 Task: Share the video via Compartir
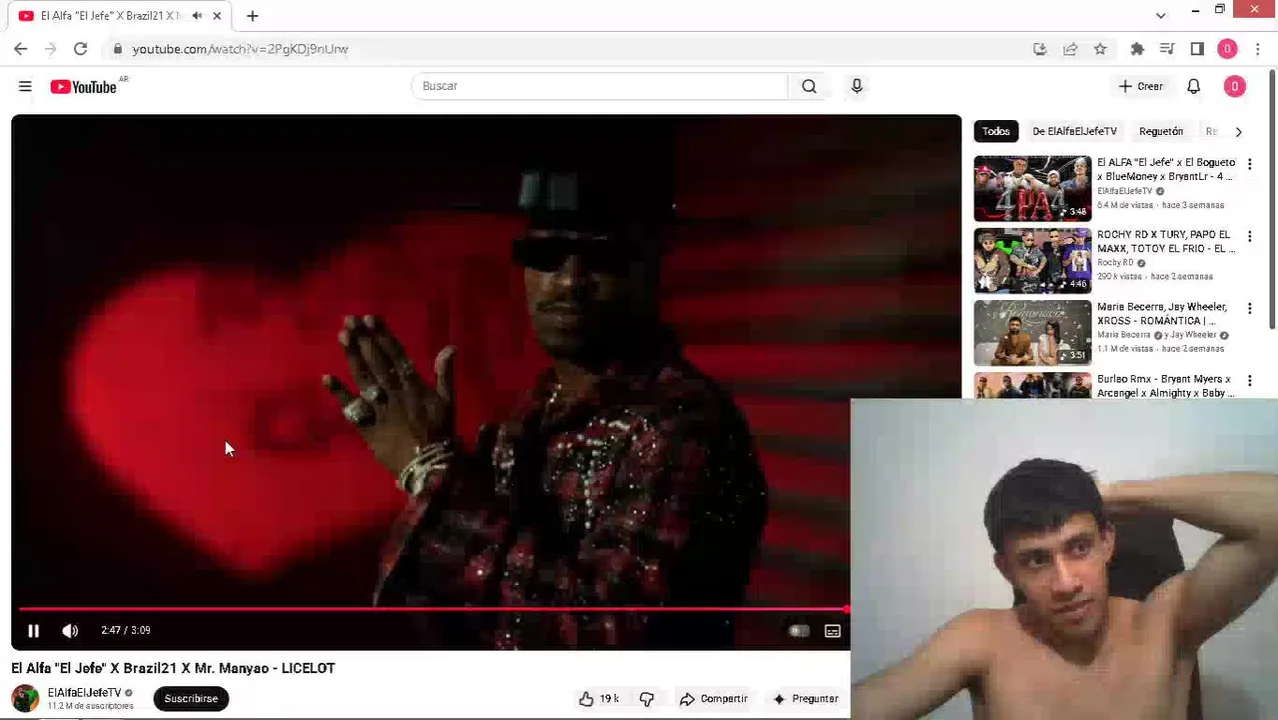pyautogui.click(x=713, y=699)
